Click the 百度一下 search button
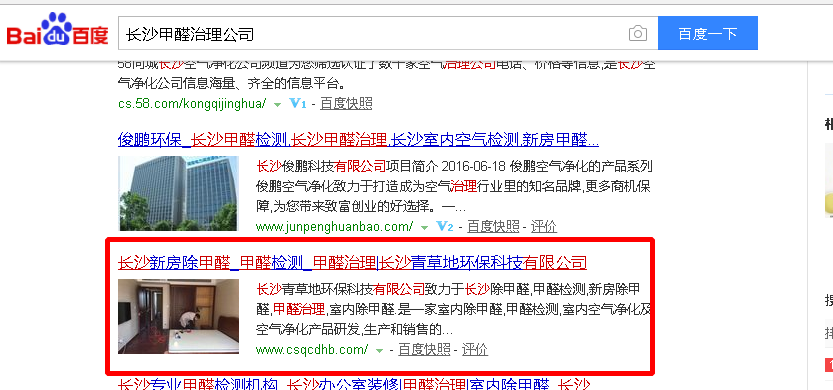 point(708,33)
